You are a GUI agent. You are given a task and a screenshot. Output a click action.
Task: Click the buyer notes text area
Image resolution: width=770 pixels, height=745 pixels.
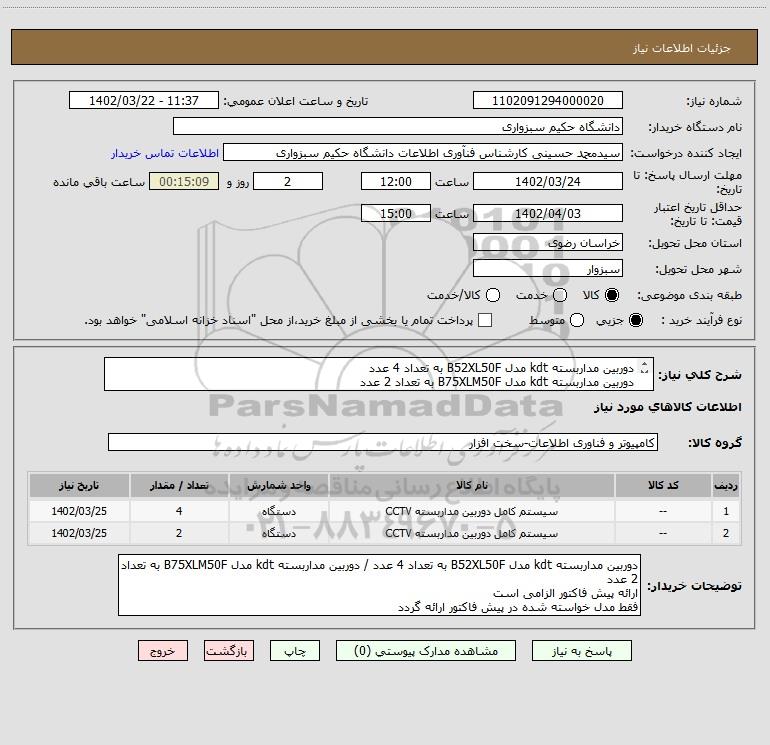point(379,585)
